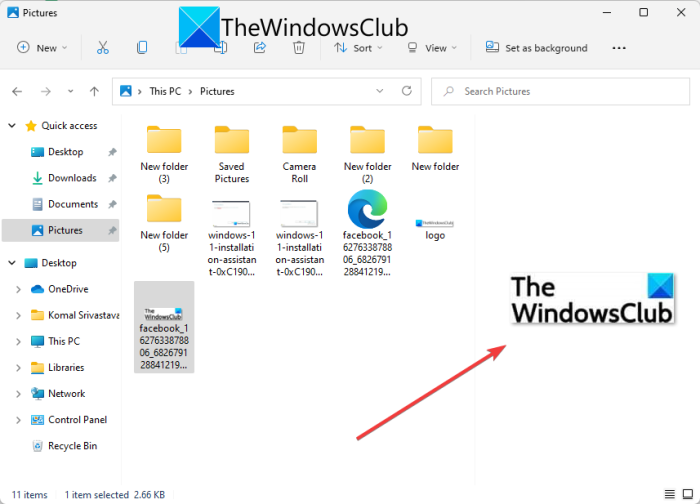Click the 11 items status text
This screenshot has height=504, width=700.
point(29,495)
